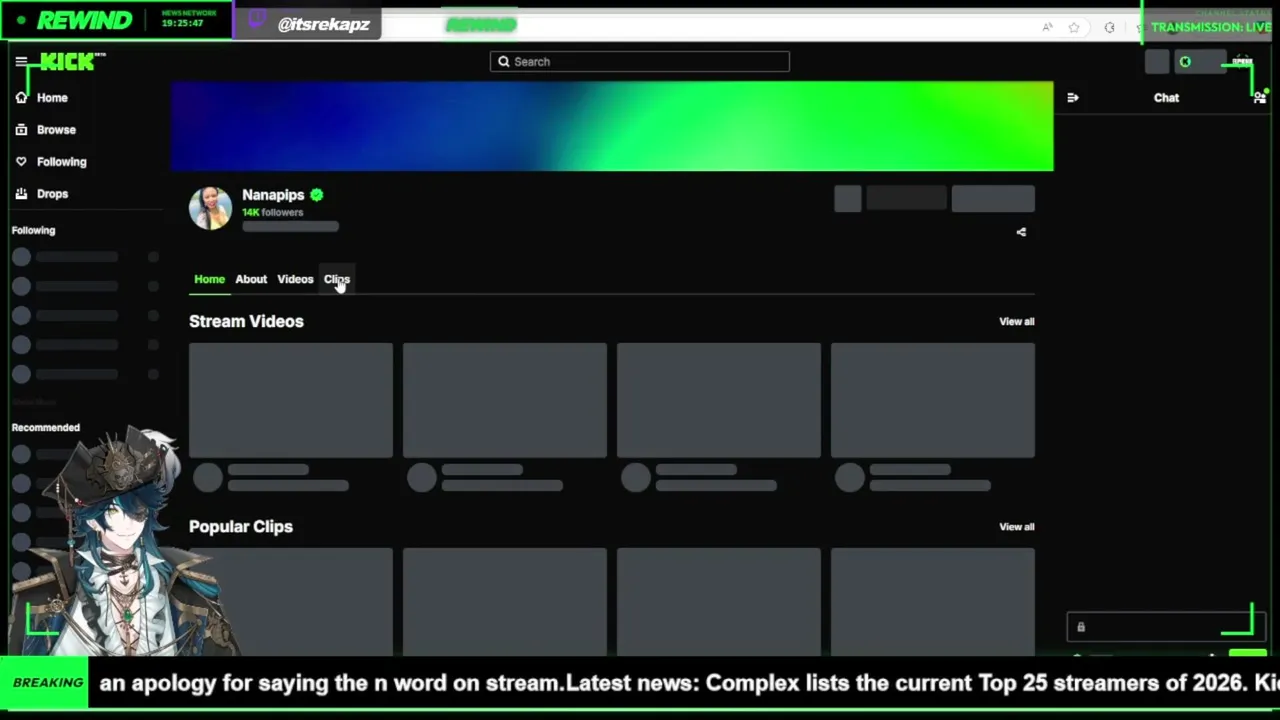Click the browser extensions icon
This screenshot has height=720, width=1280.
click(x=1109, y=28)
